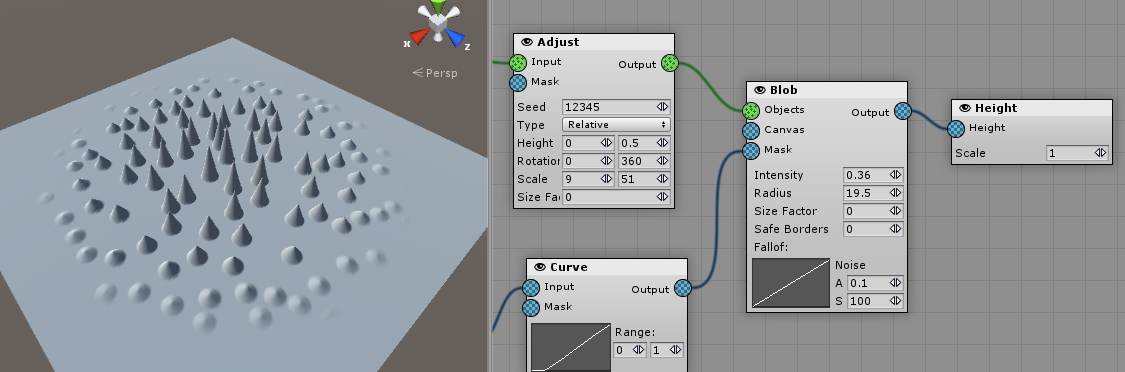Click the Blob node Output connector
Image resolution: width=1125 pixels, height=372 pixels.
click(x=903, y=111)
